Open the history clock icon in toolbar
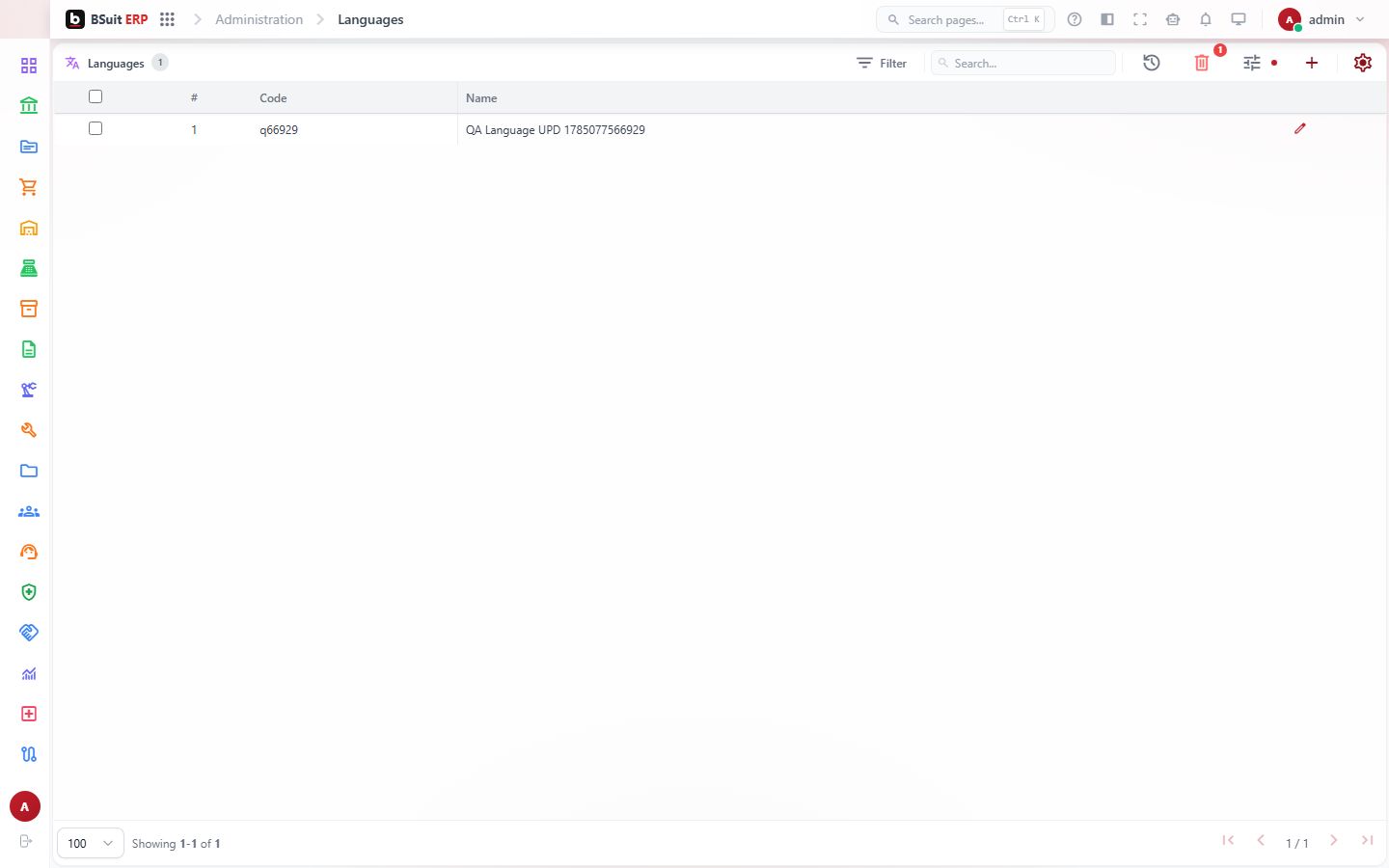The height and width of the screenshot is (868, 1389). pyautogui.click(x=1152, y=63)
